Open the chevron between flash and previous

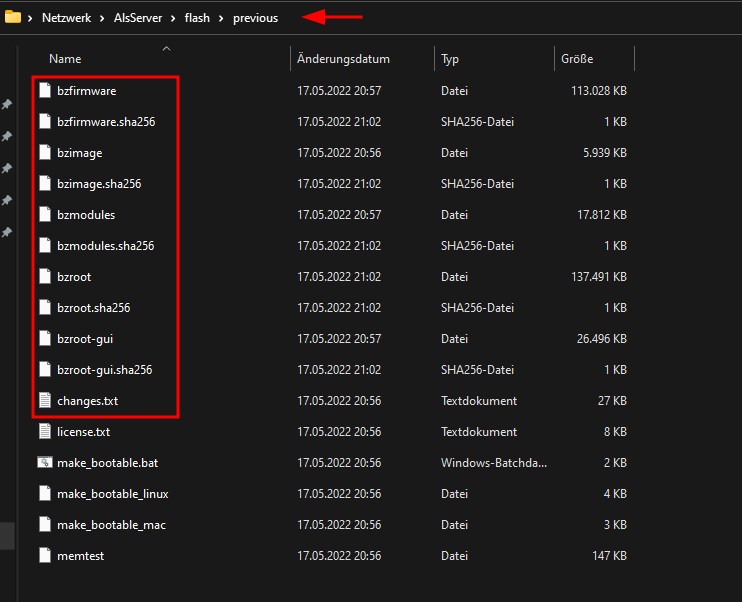tap(221, 18)
